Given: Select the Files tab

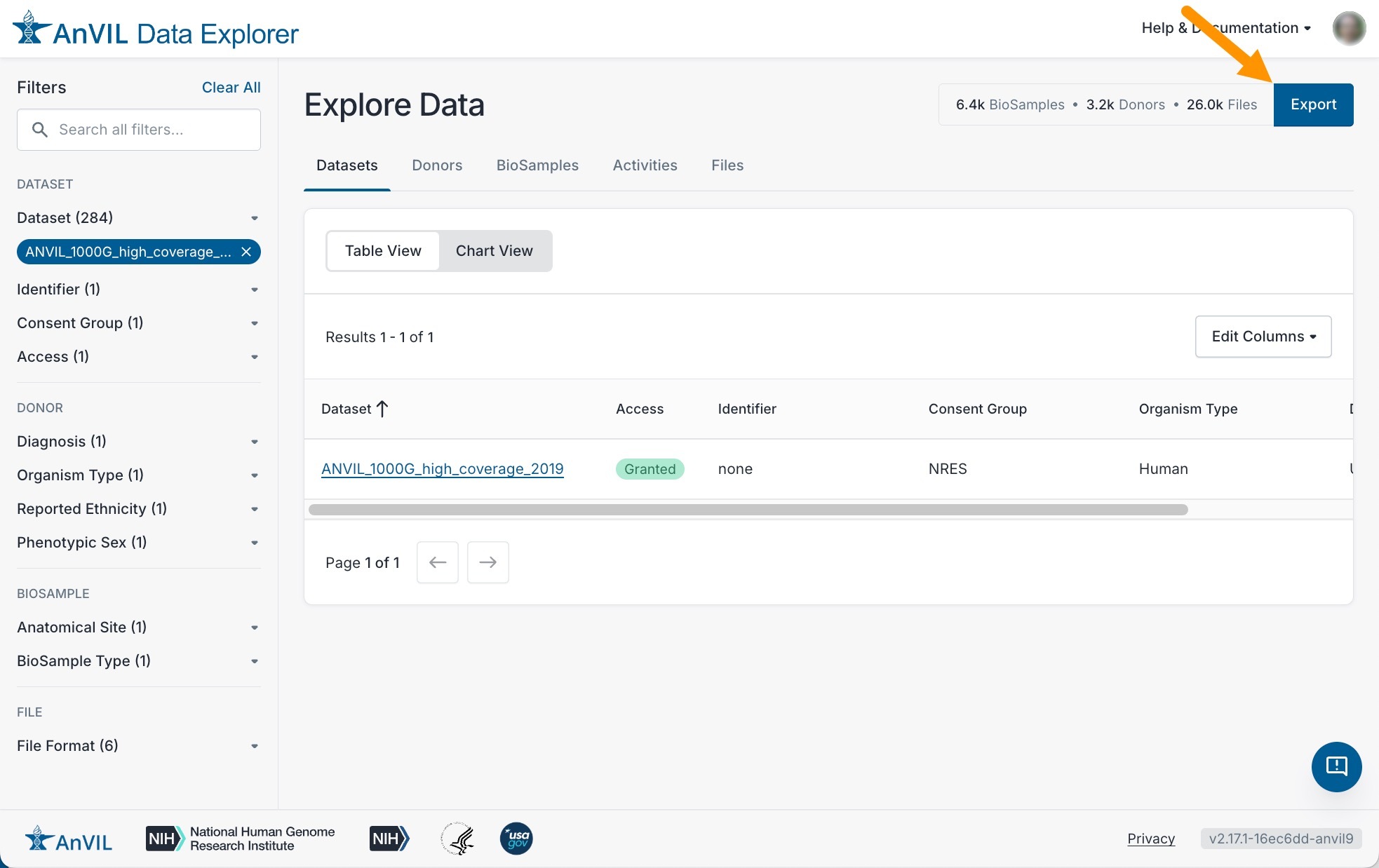Looking at the screenshot, I should pyautogui.click(x=727, y=165).
